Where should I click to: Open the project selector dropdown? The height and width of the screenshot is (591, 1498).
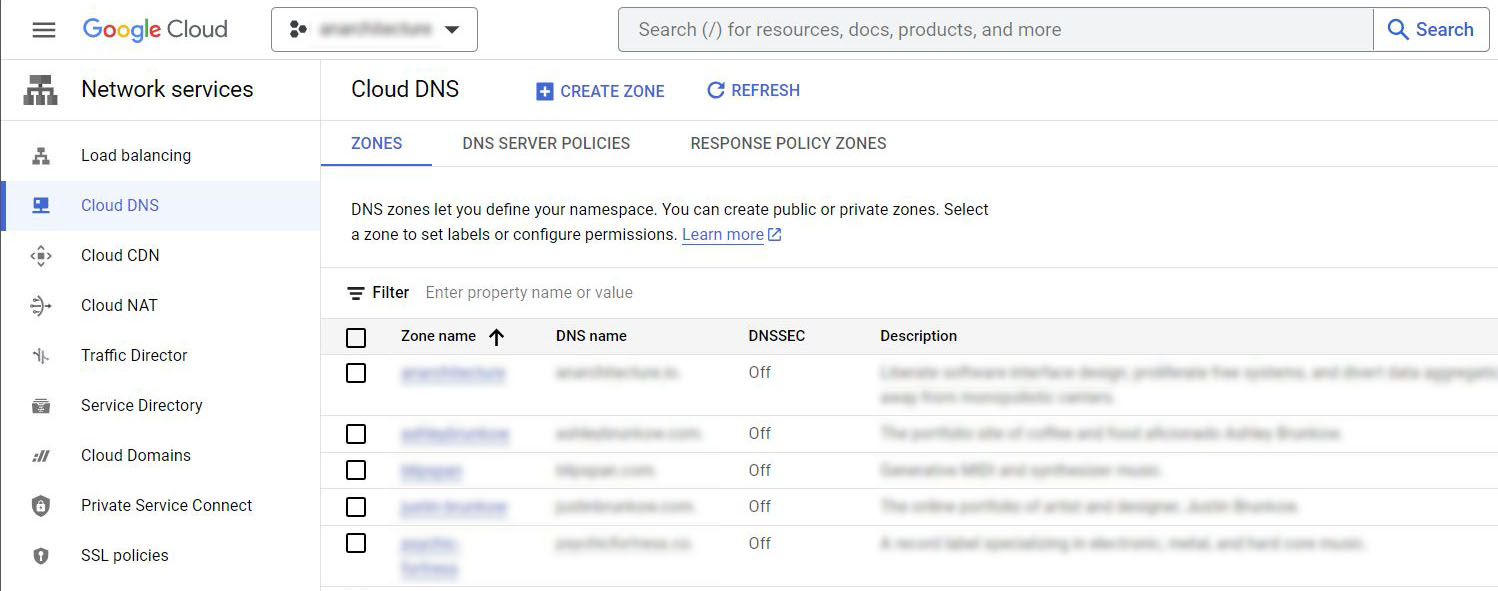pyautogui.click(x=374, y=30)
